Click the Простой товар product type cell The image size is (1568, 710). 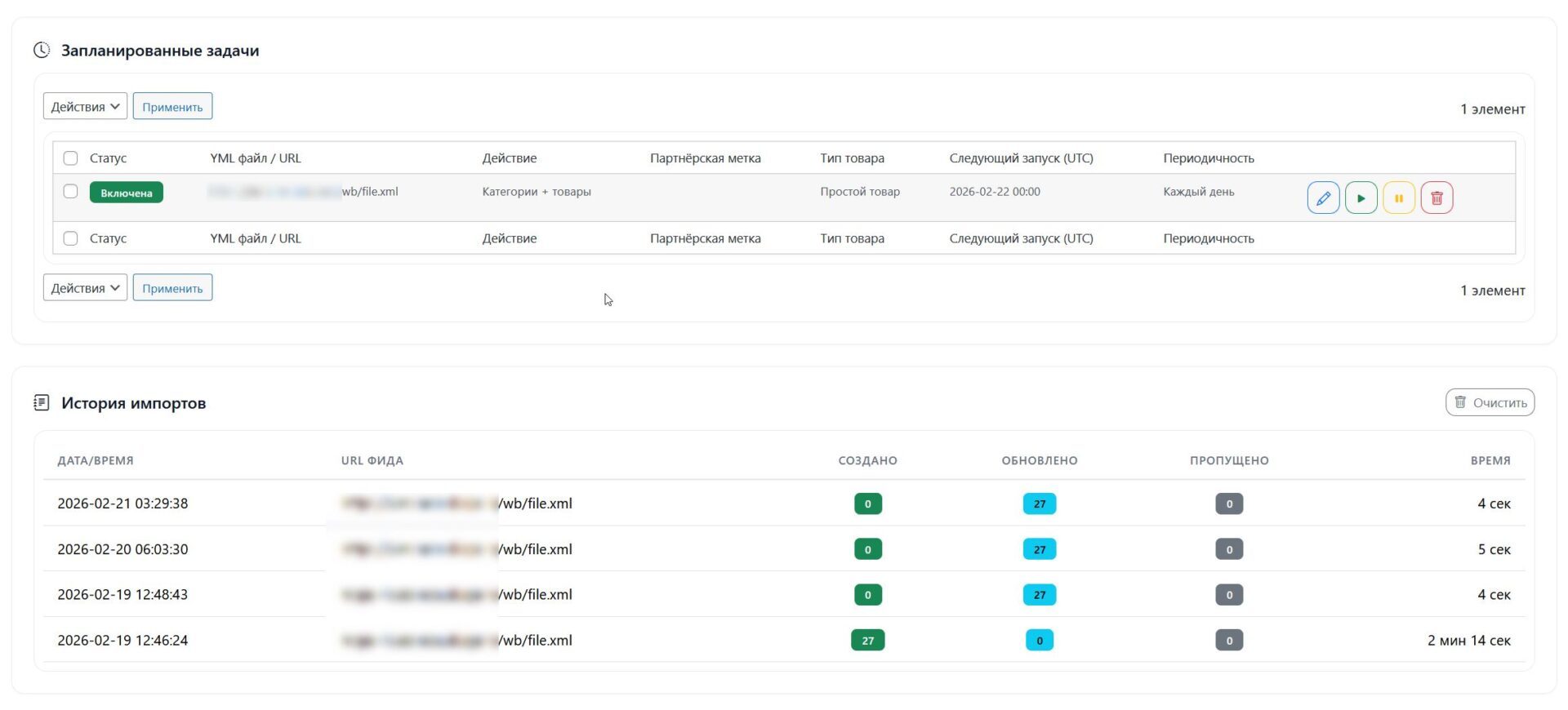[860, 192]
